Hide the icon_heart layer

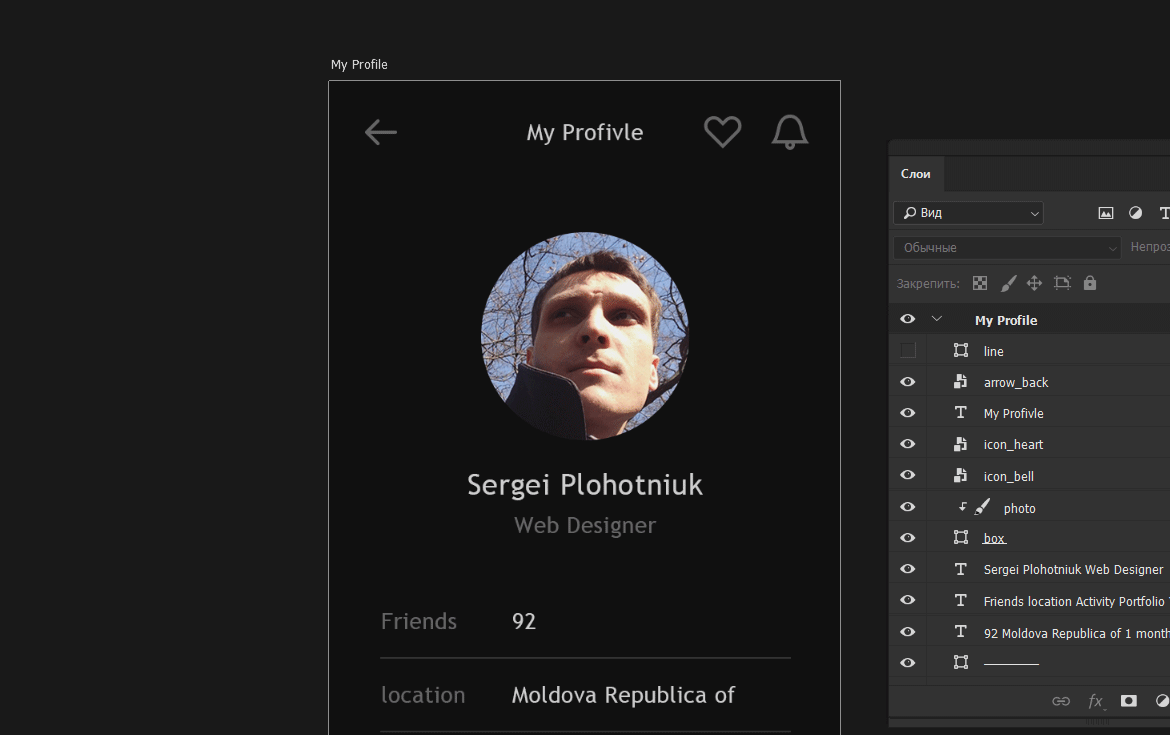coord(907,444)
